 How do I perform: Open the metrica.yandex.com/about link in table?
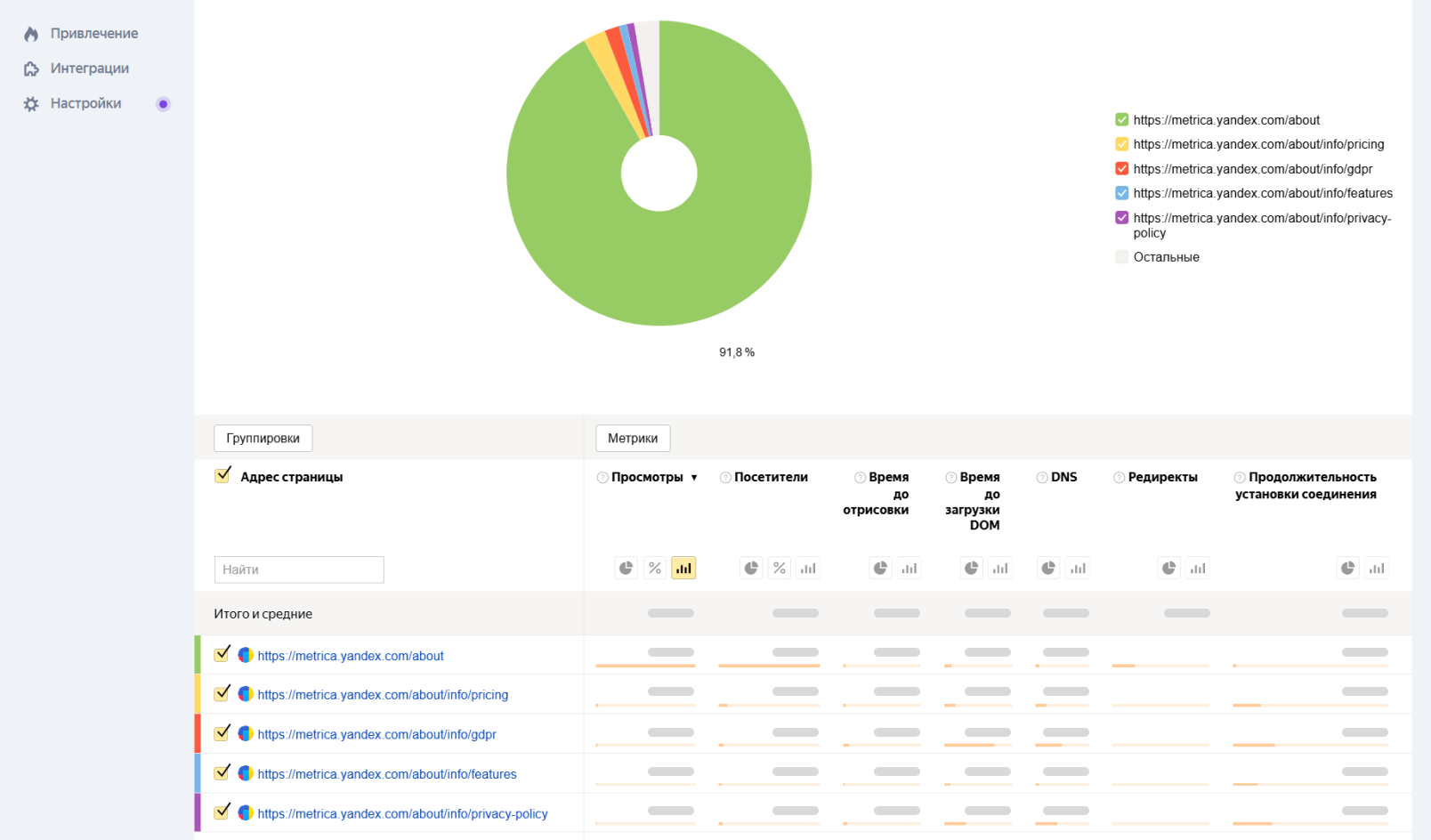click(x=351, y=656)
